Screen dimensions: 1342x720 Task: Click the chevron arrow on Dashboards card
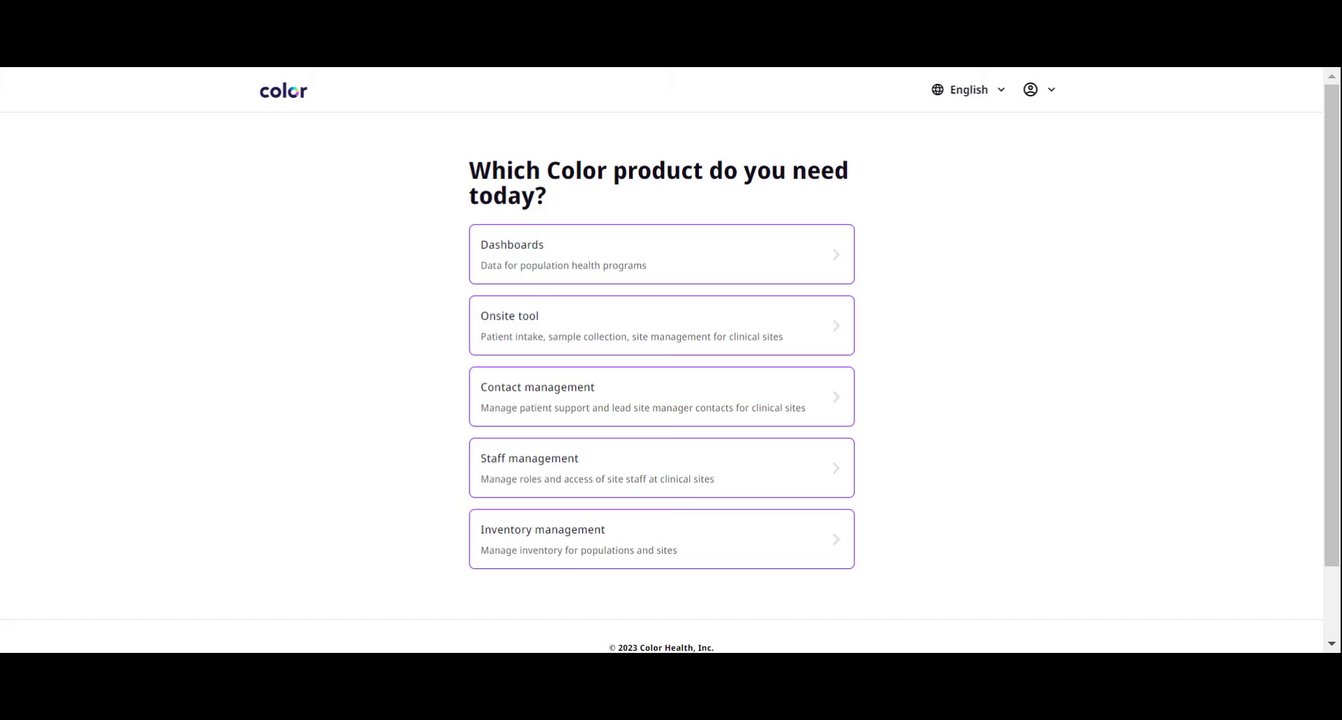click(836, 255)
